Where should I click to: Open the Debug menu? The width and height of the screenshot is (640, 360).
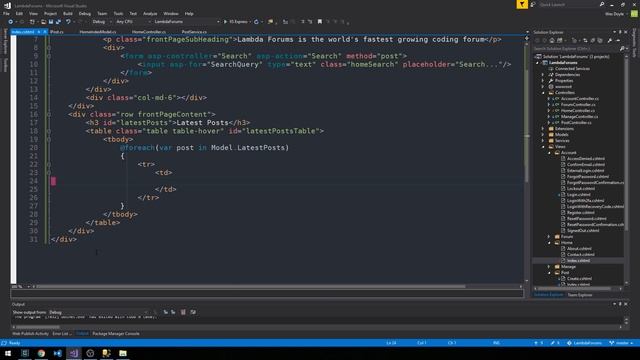[84, 13]
